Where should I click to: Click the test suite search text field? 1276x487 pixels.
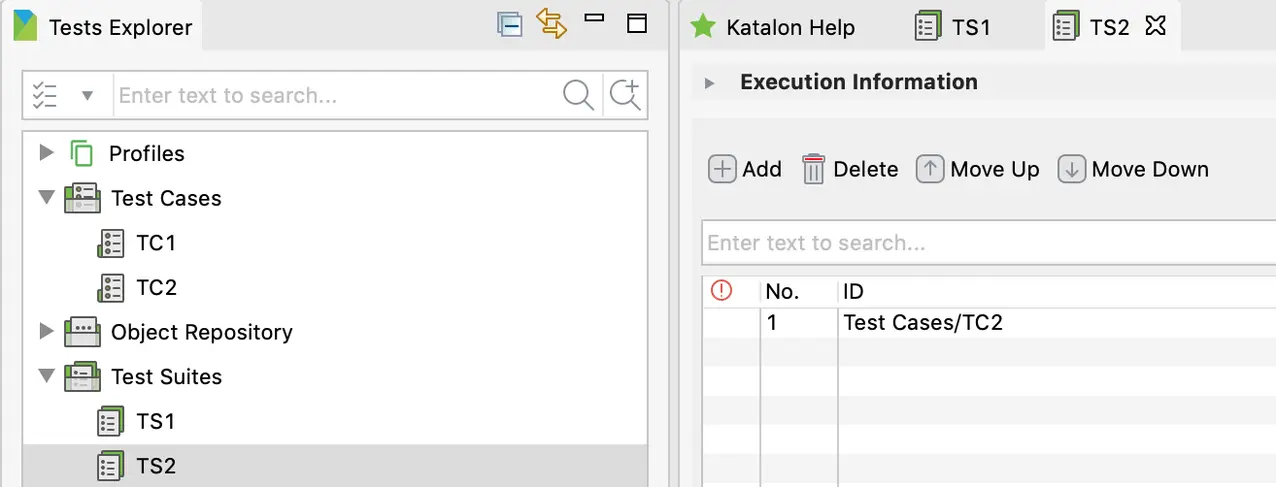coord(985,243)
